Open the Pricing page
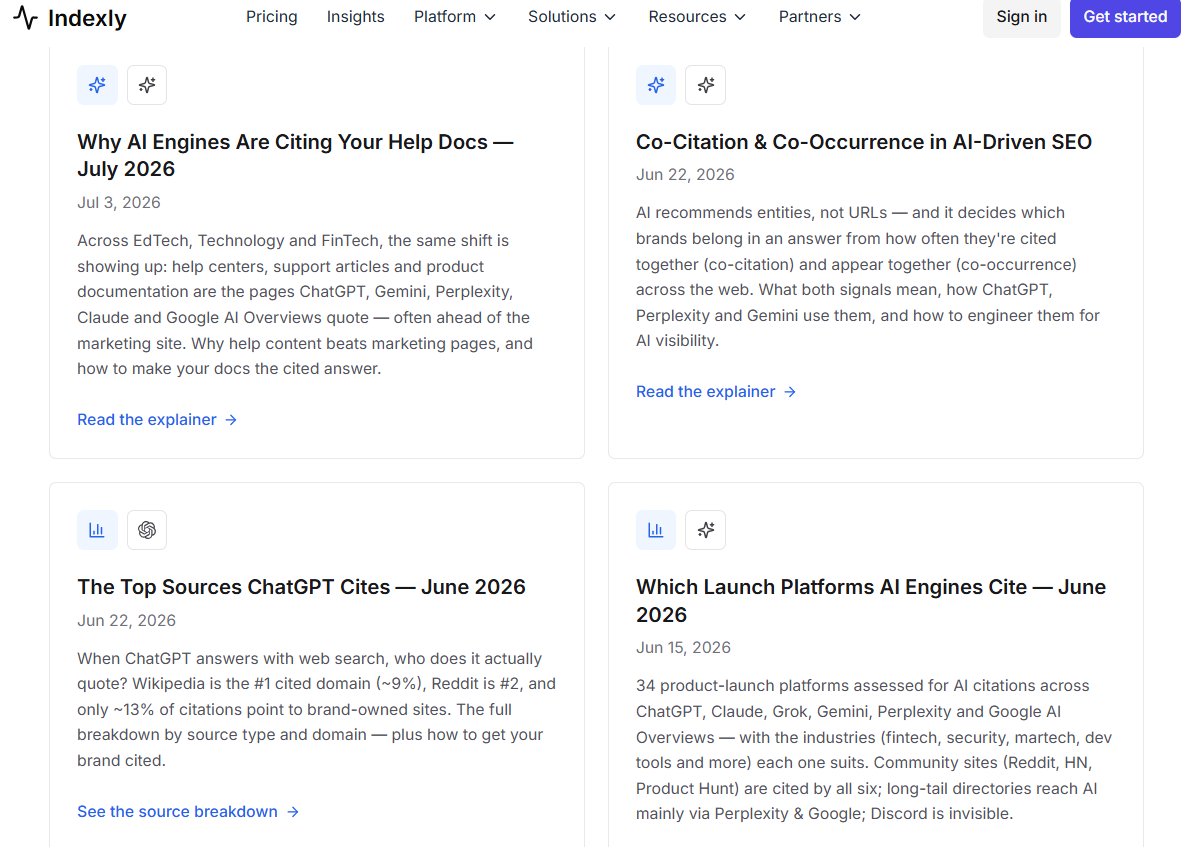This screenshot has height=847, width=1187. click(272, 17)
